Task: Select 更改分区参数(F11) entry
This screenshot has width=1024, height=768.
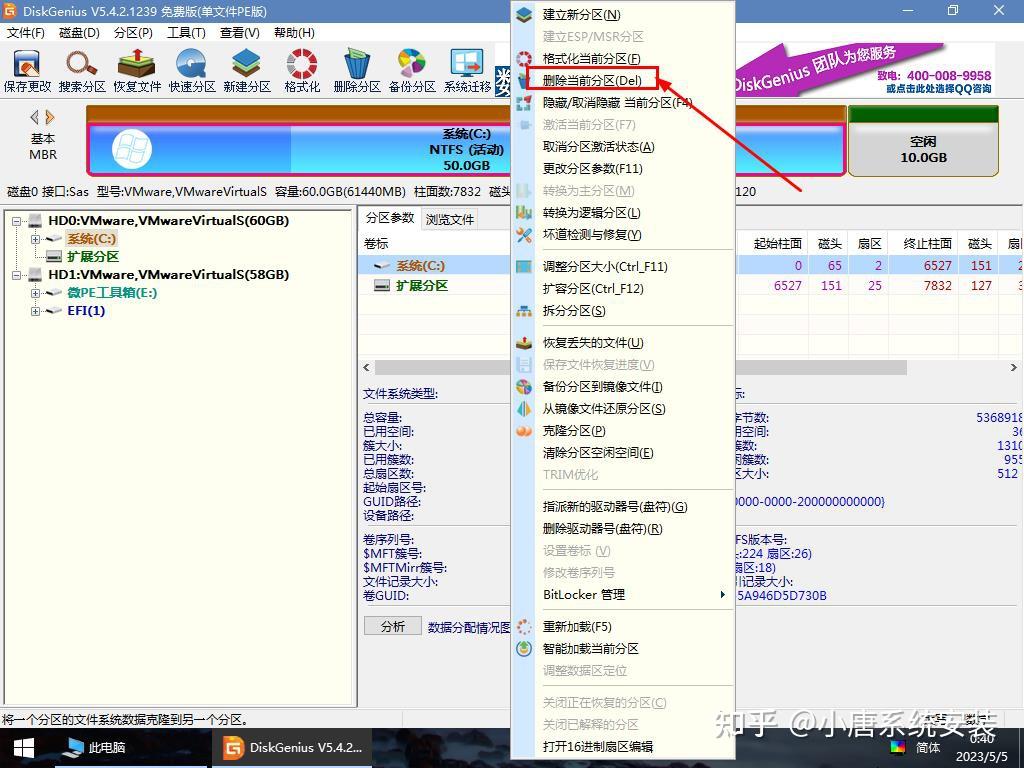Action: (x=592, y=168)
